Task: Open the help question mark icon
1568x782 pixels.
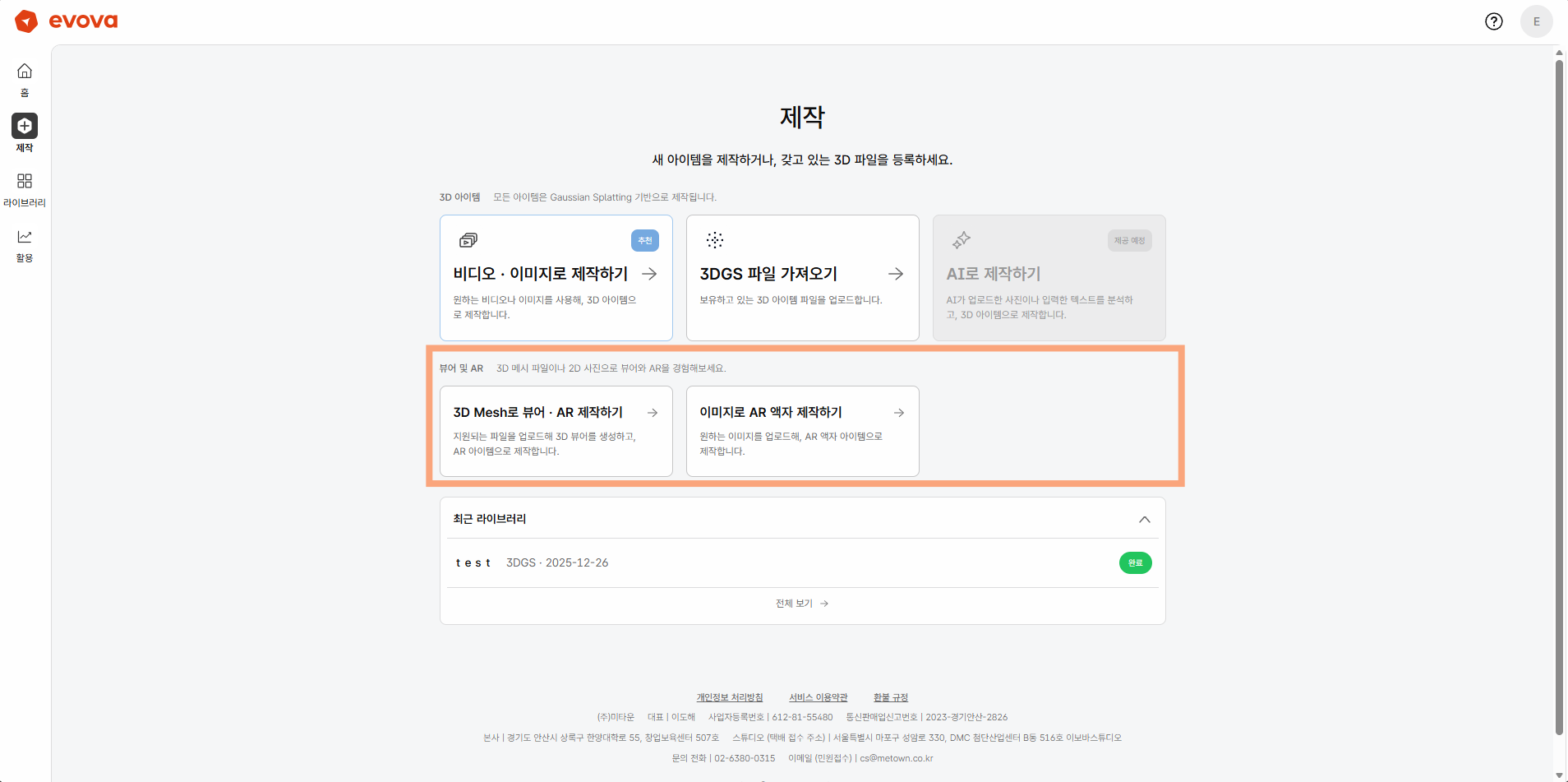Action: [x=1493, y=21]
